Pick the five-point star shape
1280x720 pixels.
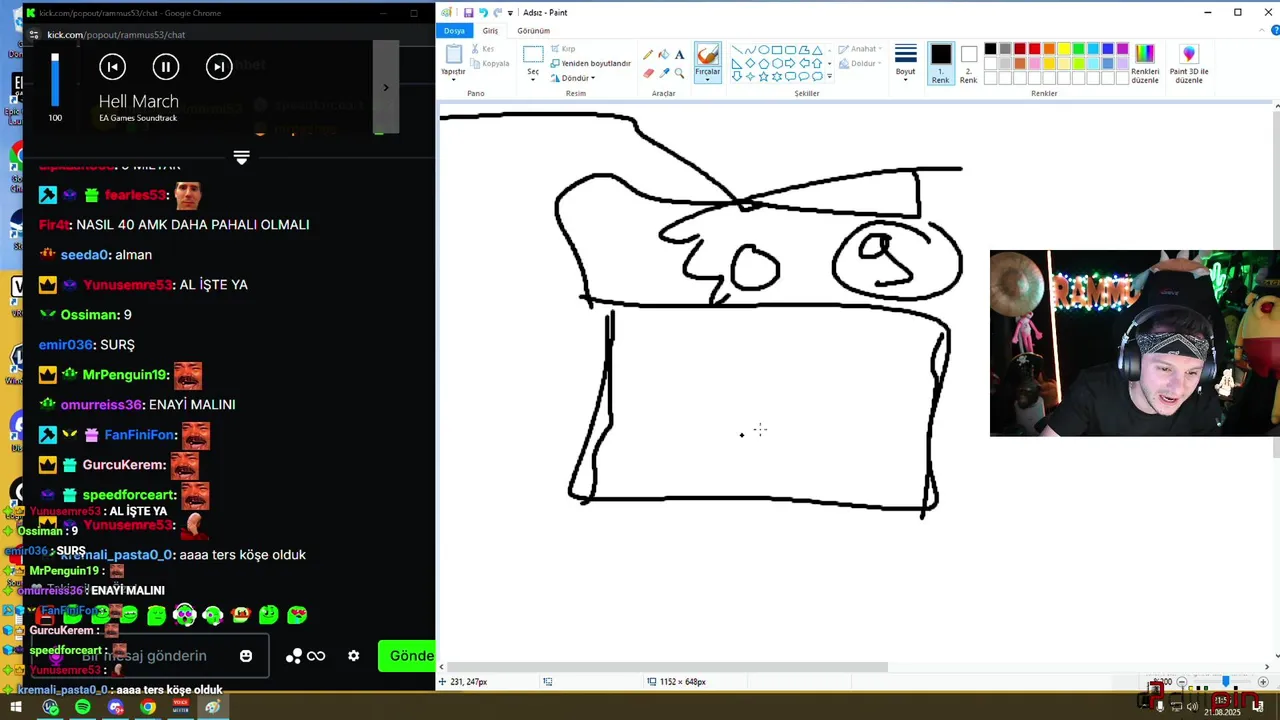(x=764, y=76)
